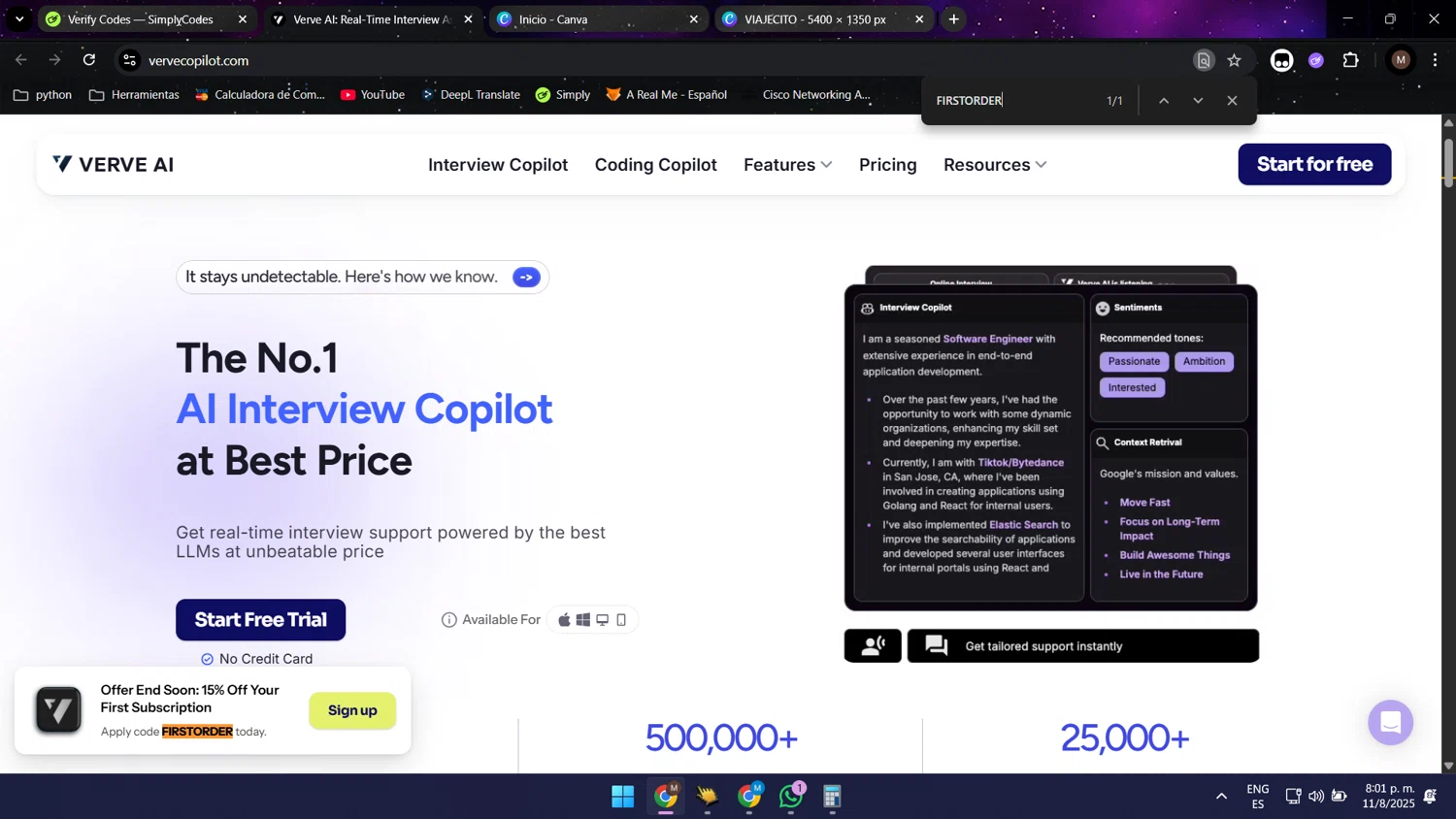
Task: Click the volume icon in tray
Action: point(1316,797)
